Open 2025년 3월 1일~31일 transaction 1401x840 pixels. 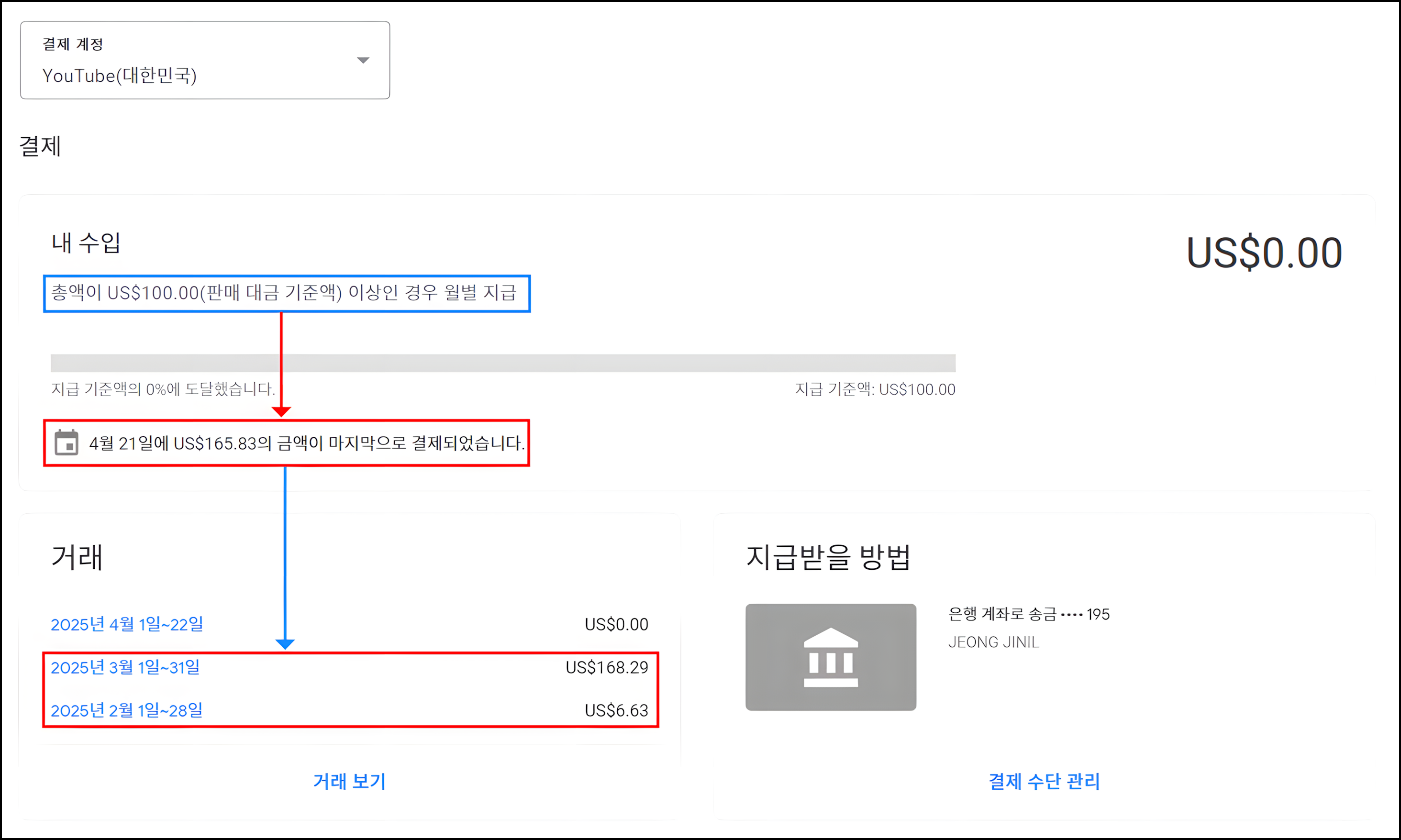click(x=125, y=667)
